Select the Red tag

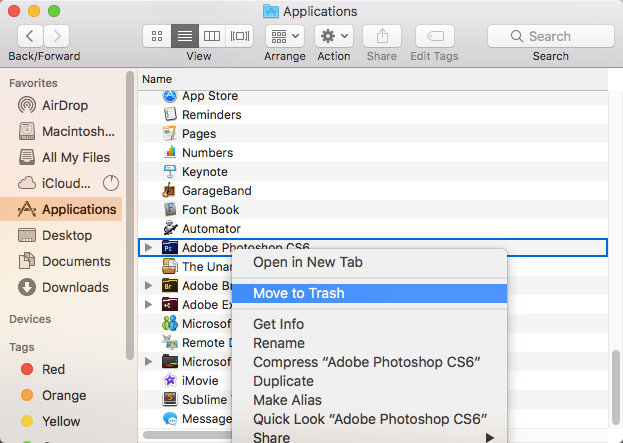coord(61,369)
